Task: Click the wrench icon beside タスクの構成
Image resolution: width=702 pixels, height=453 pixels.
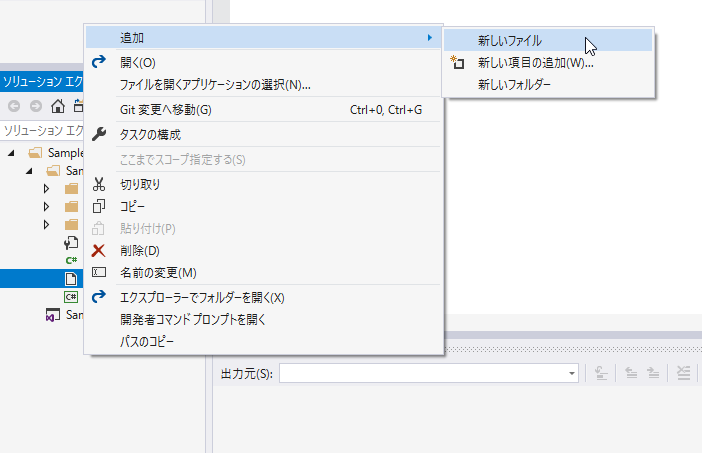Action: tap(98, 134)
